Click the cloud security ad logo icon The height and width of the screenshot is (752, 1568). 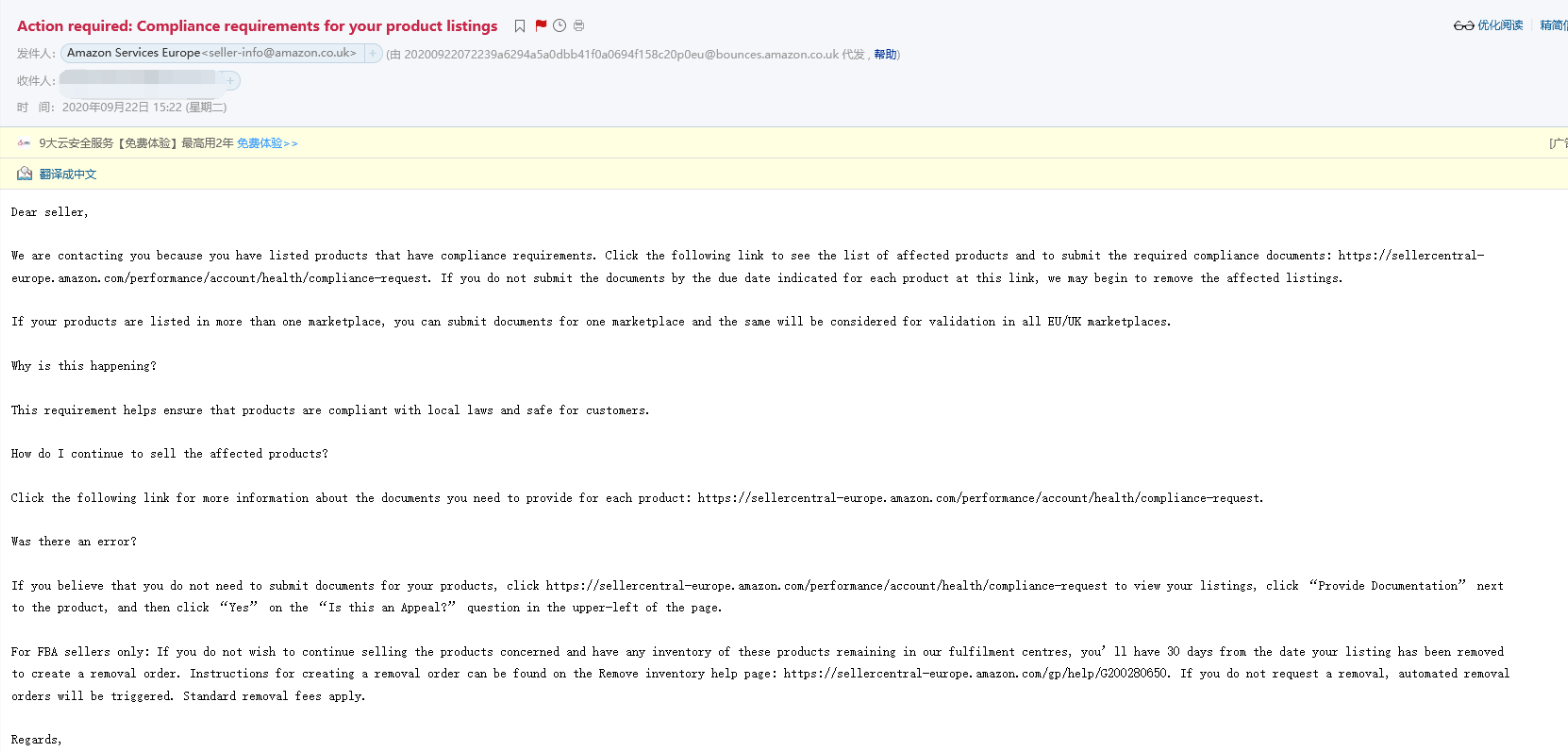(x=23, y=143)
